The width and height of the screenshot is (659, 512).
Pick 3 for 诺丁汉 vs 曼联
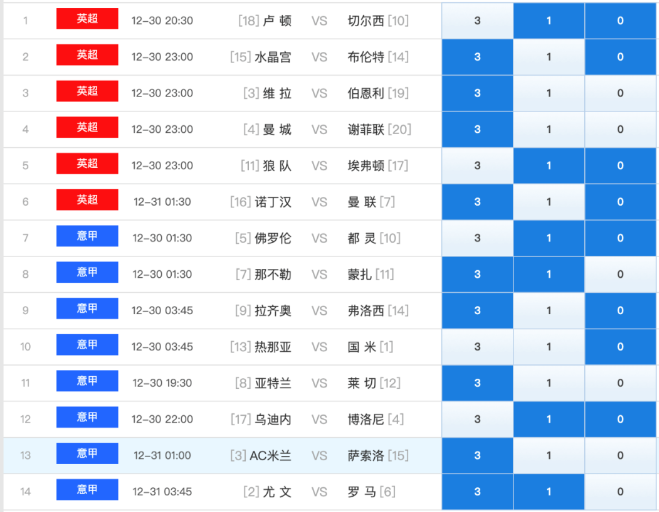(x=477, y=202)
